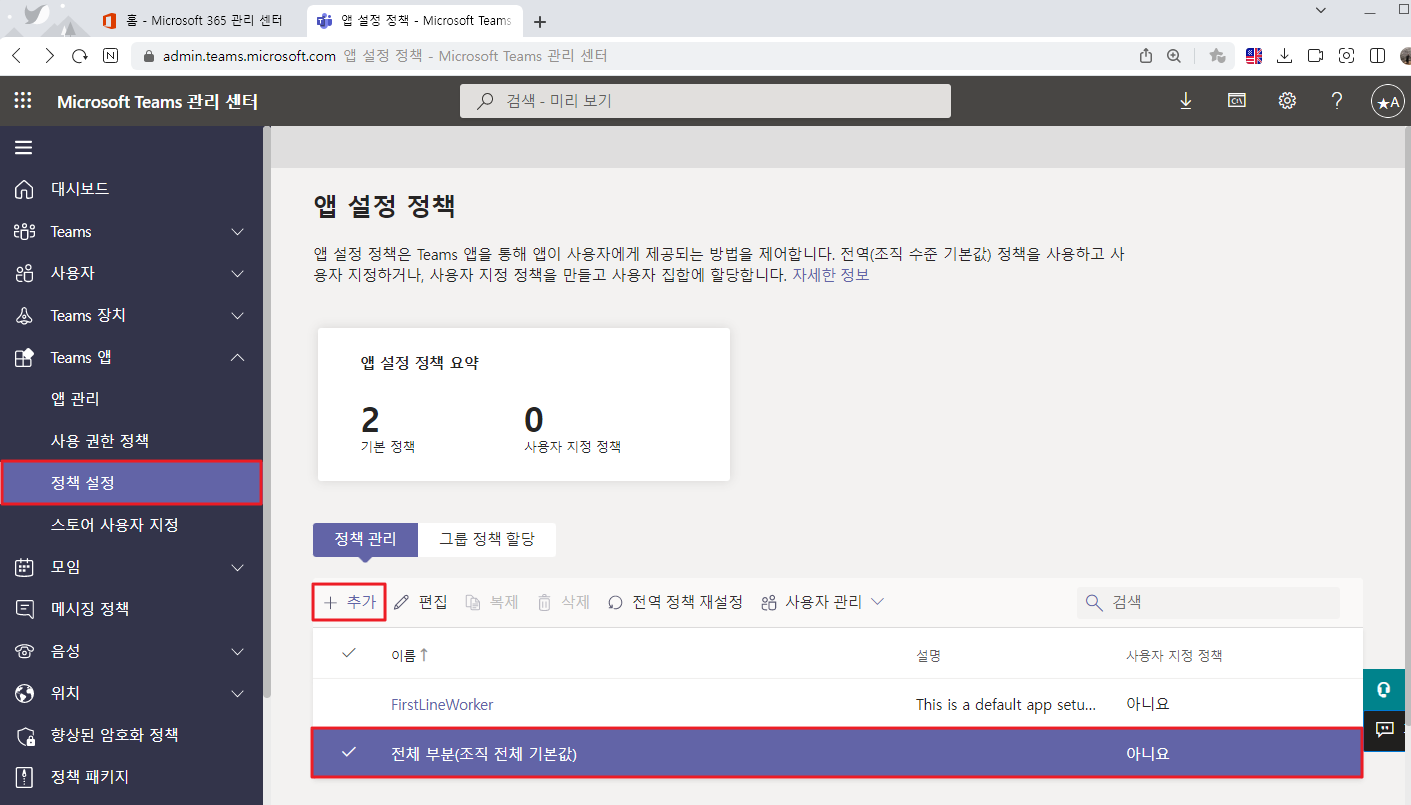Open the 사용자 관리 dropdown
This screenshot has height=805, width=1411.
823,602
